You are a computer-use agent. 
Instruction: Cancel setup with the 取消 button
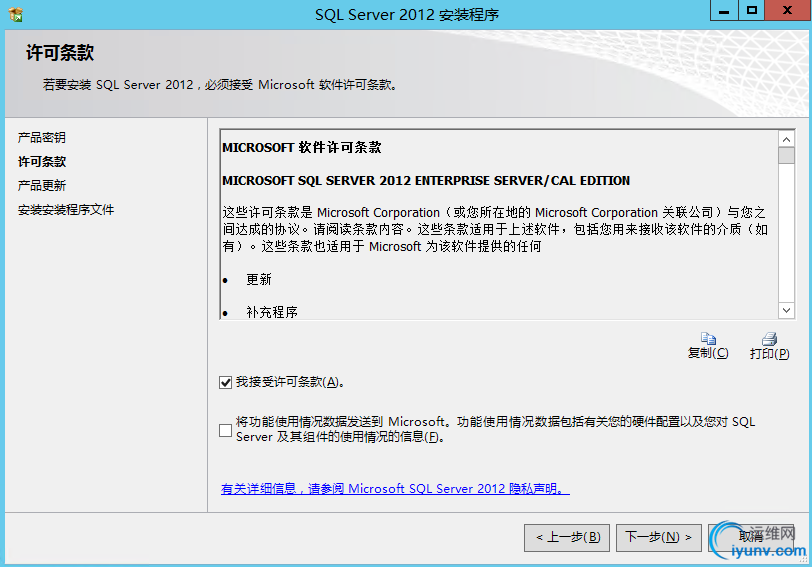point(751,537)
